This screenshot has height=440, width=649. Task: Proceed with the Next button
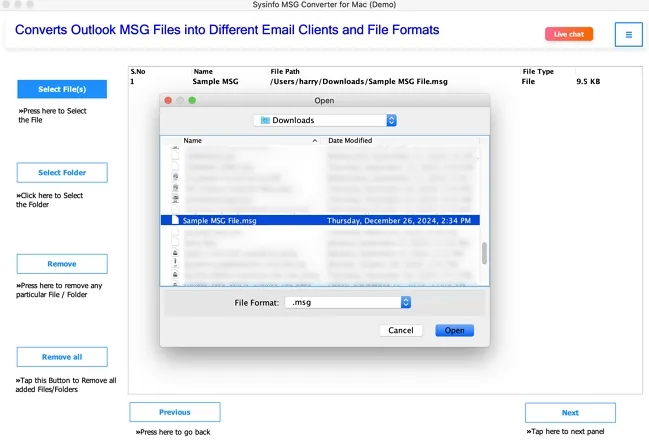(570, 413)
